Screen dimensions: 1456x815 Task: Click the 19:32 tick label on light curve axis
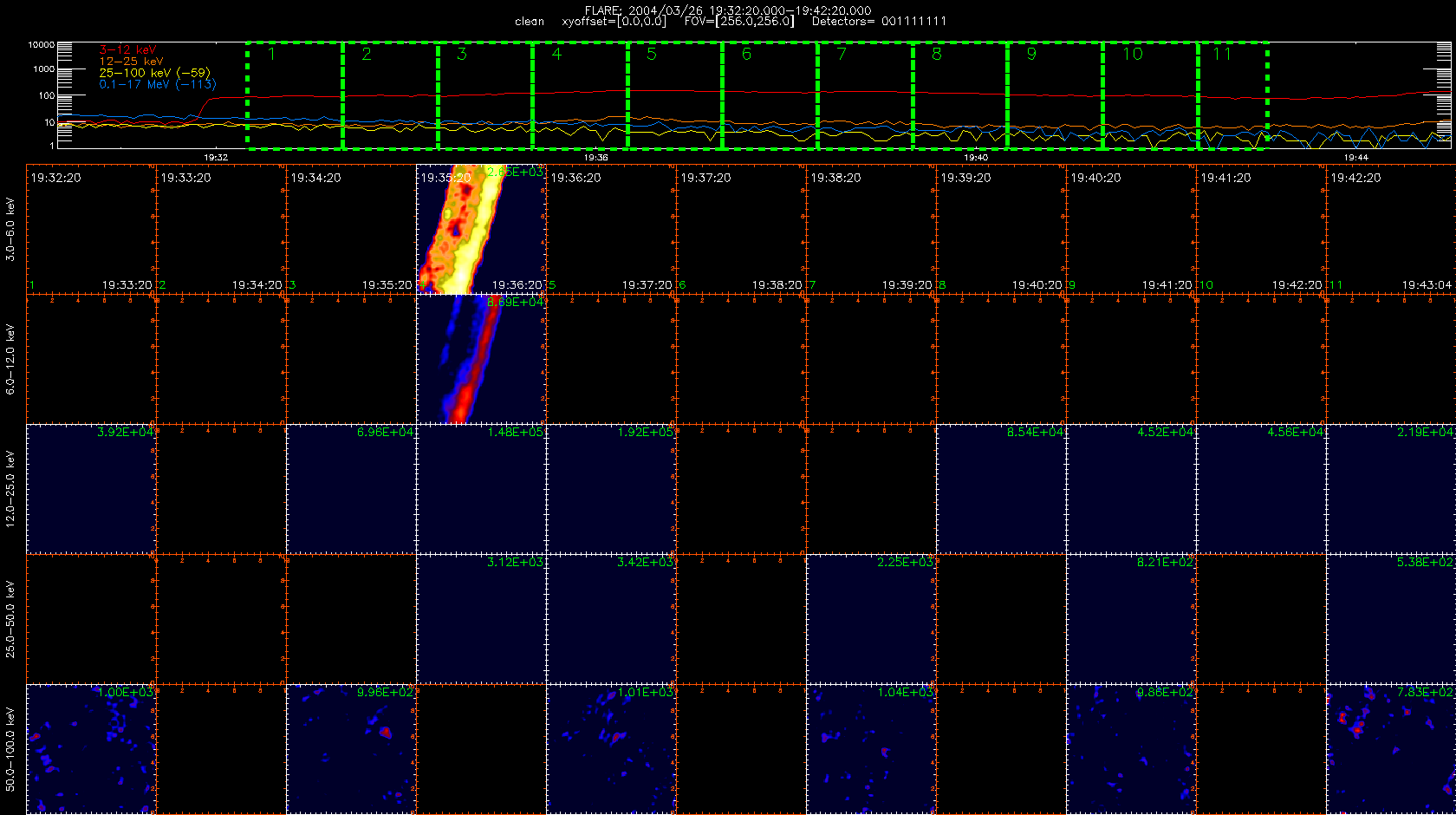click(x=216, y=158)
